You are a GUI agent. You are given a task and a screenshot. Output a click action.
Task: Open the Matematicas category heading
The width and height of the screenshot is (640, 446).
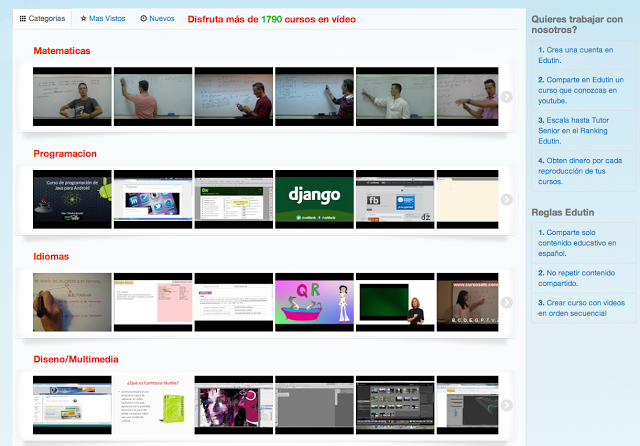click(62, 51)
